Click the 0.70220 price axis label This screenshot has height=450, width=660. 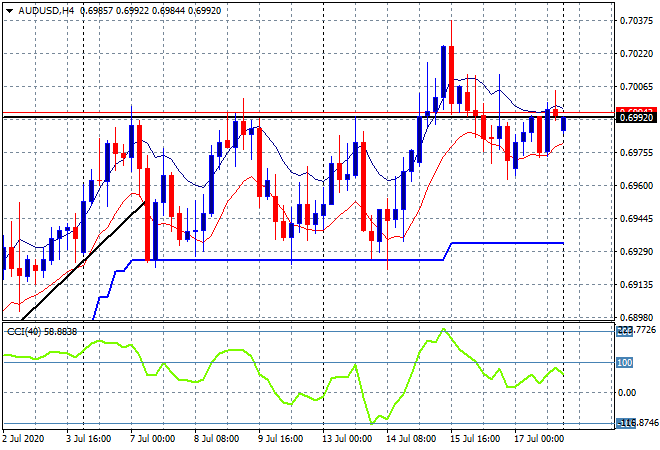(x=636, y=53)
